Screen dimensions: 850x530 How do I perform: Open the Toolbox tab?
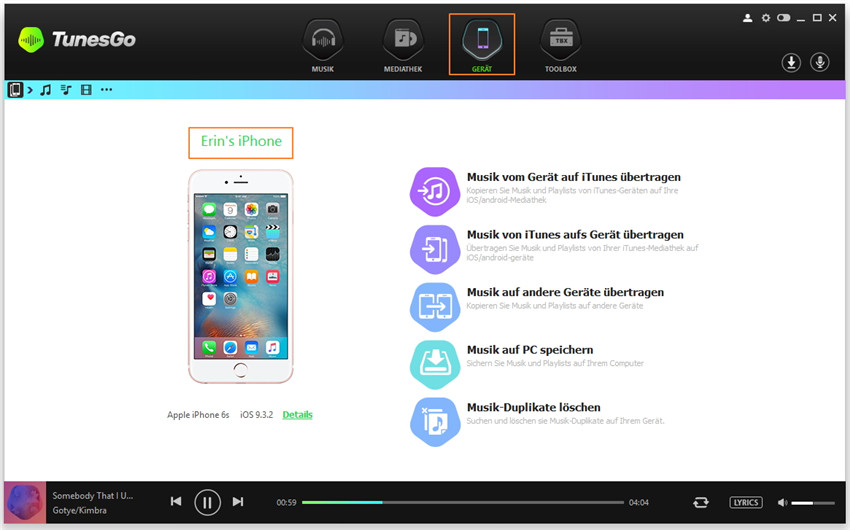point(561,46)
